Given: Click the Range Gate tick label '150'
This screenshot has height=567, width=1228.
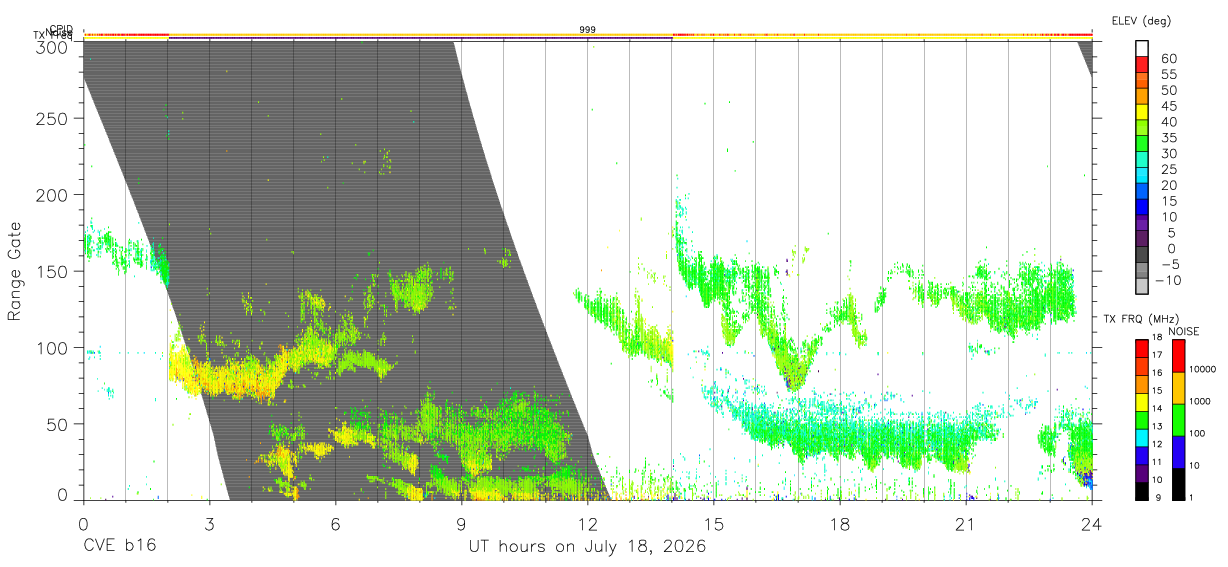Looking at the screenshot, I should click(x=52, y=272).
